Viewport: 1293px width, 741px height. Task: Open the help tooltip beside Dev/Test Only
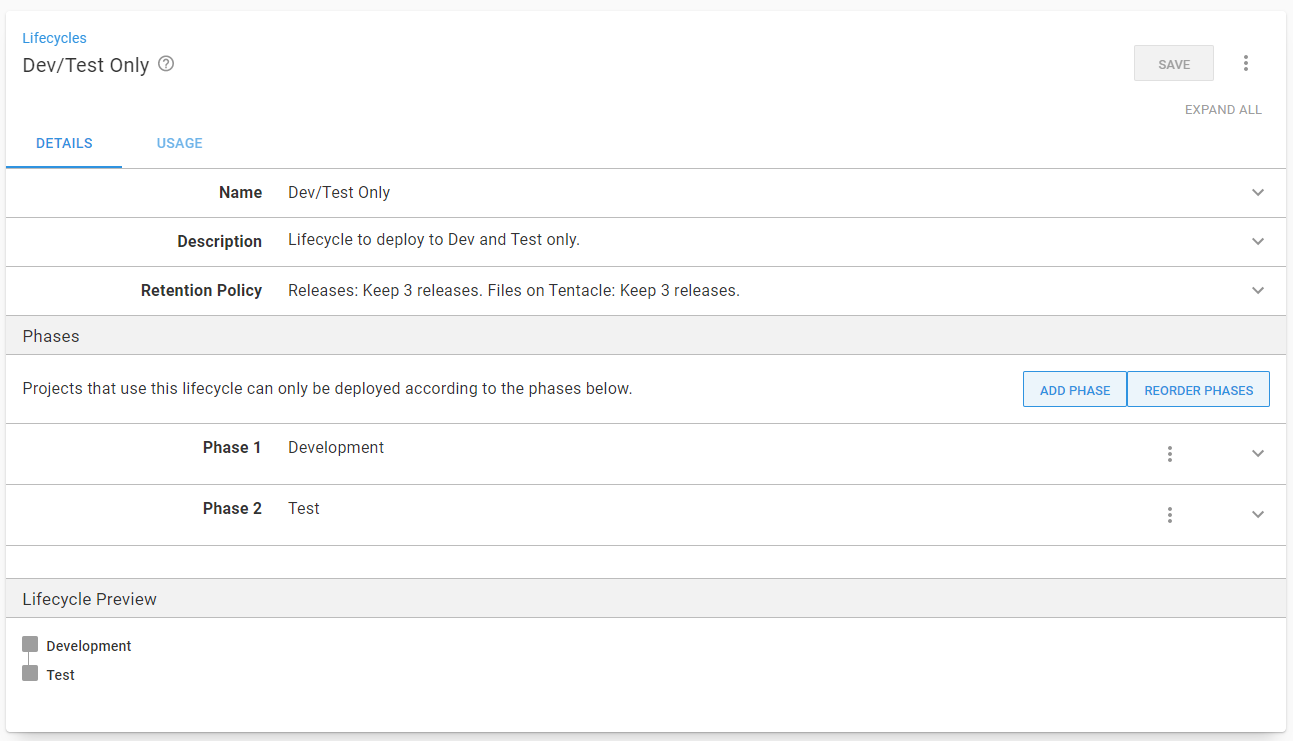point(165,64)
